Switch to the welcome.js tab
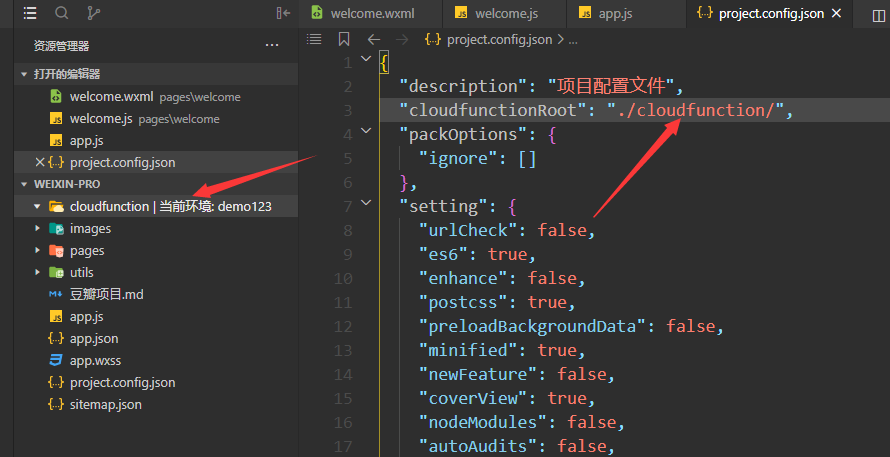 [505, 14]
